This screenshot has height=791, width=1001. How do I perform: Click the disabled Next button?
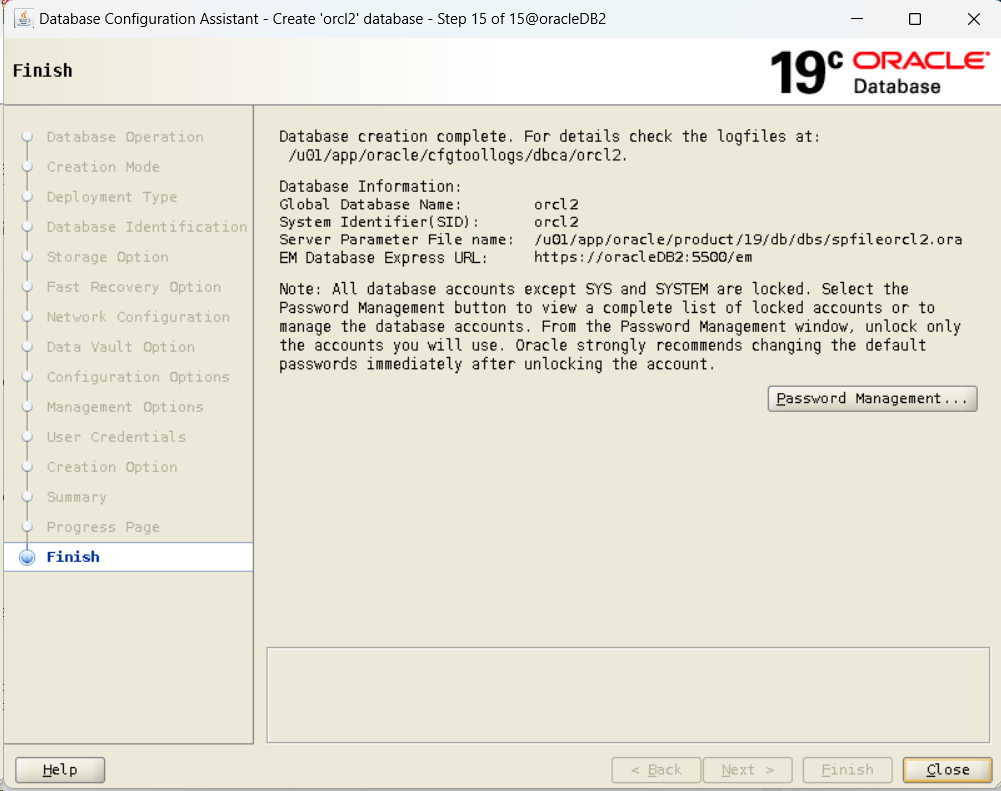coord(748,770)
